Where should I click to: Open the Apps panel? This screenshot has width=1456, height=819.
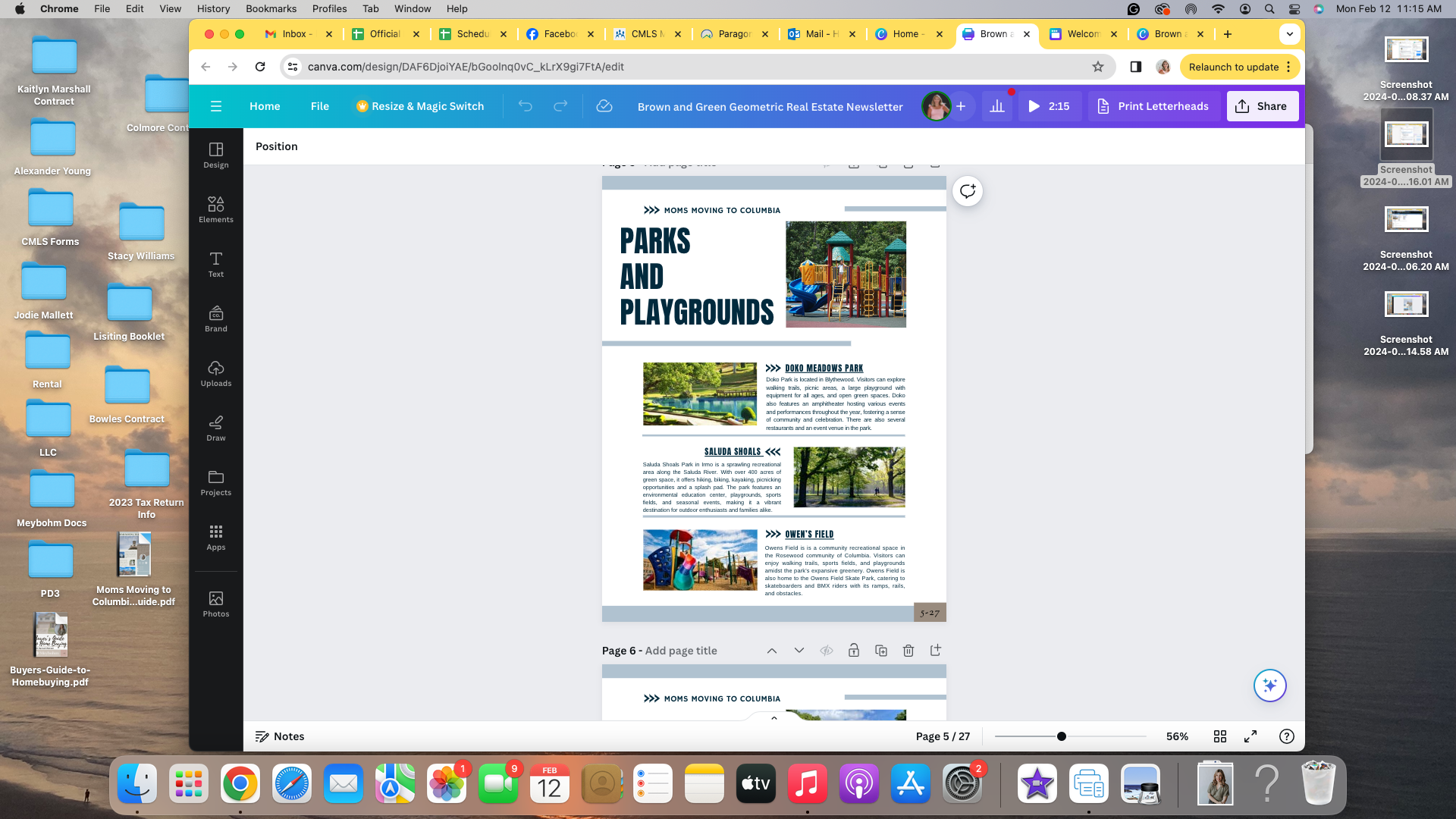[216, 538]
